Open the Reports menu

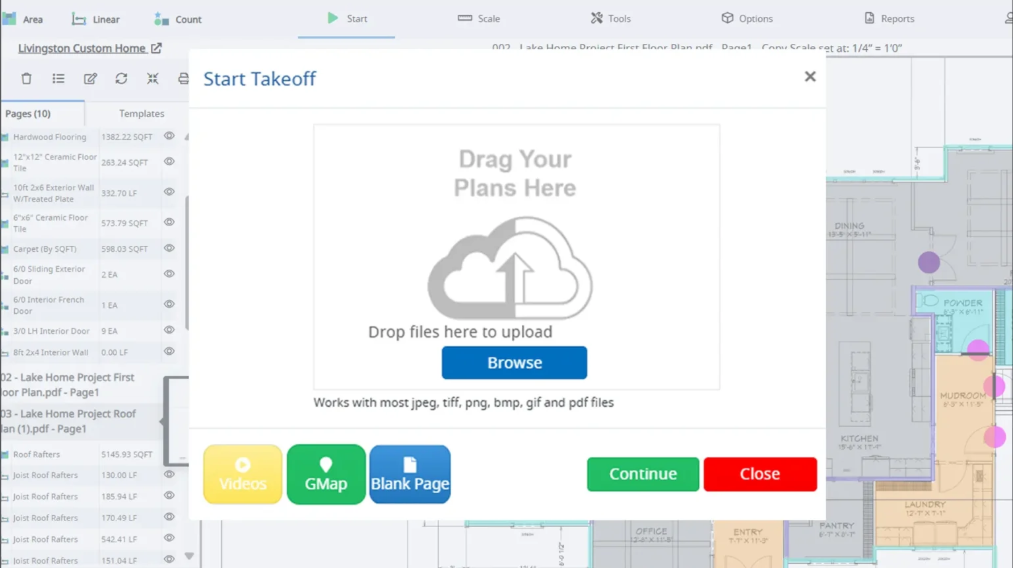(889, 19)
